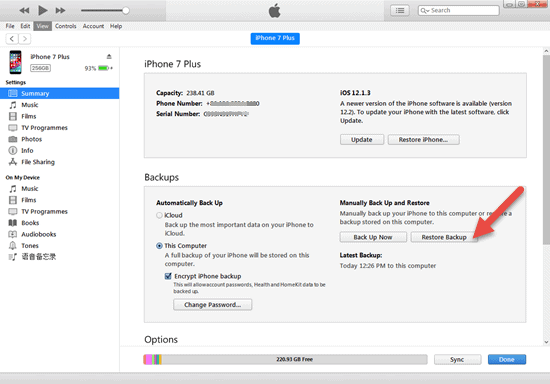Click the Search input field
Screen dimensions: 550x384
point(458,11)
